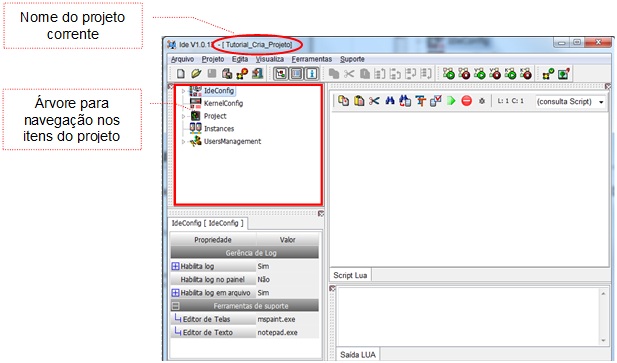Click the scissors cut icon in script toolbar
Screen dimensions: 617x363
coord(374,101)
